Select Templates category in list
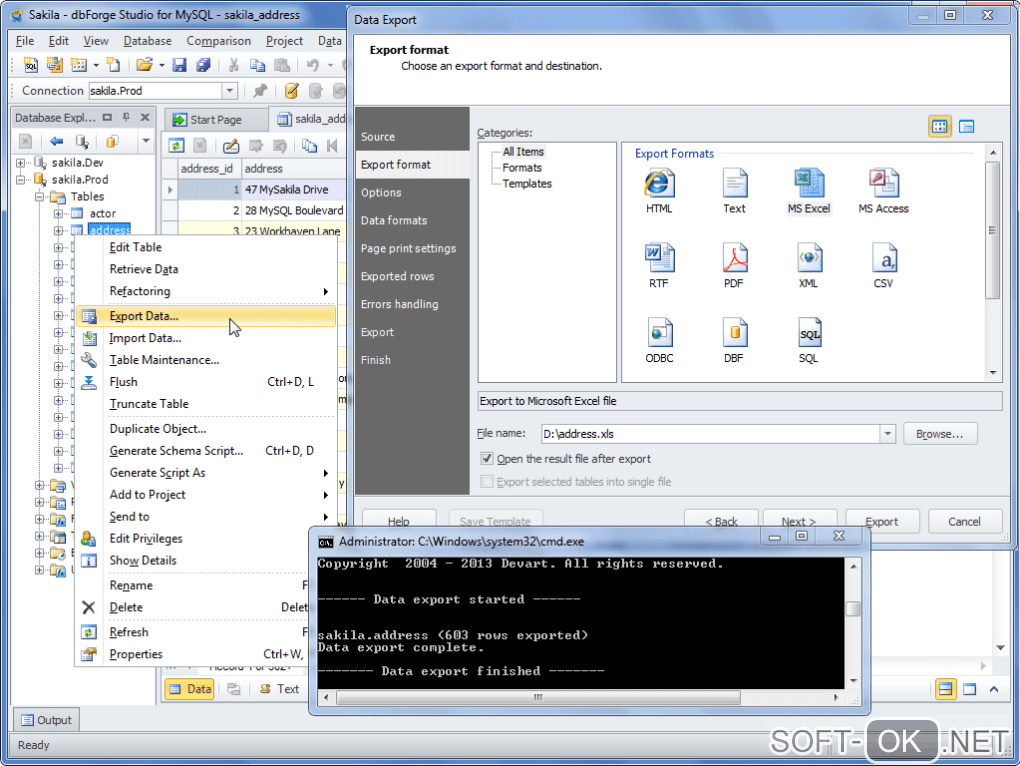The height and width of the screenshot is (766, 1020). [x=527, y=184]
